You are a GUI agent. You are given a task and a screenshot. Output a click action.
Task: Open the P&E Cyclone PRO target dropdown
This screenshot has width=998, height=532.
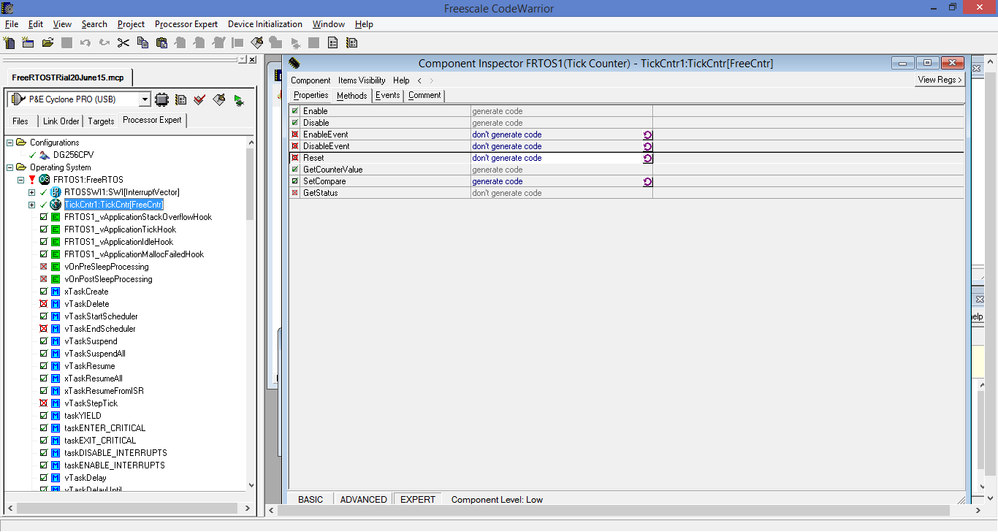[145, 99]
